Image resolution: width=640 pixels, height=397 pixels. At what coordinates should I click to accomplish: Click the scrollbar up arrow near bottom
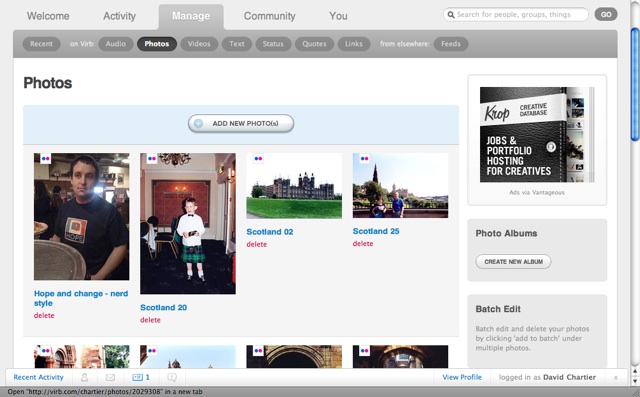point(635,371)
